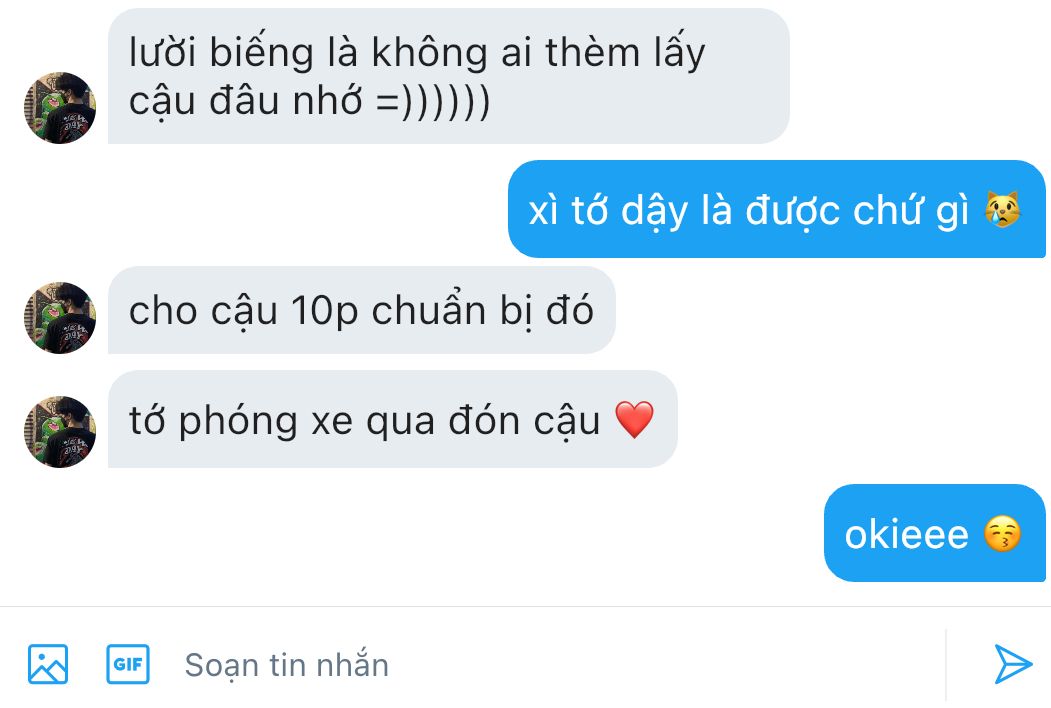Click the kissing face emoji

[x=1003, y=534]
